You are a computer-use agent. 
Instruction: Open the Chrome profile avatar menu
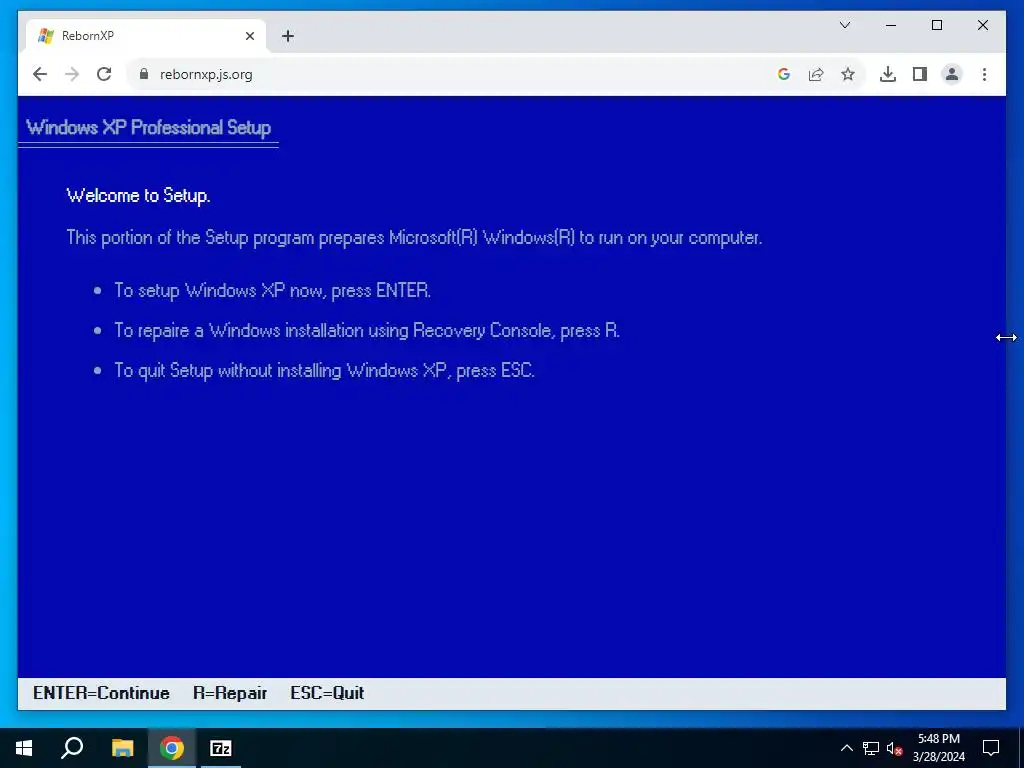tap(952, 74)
